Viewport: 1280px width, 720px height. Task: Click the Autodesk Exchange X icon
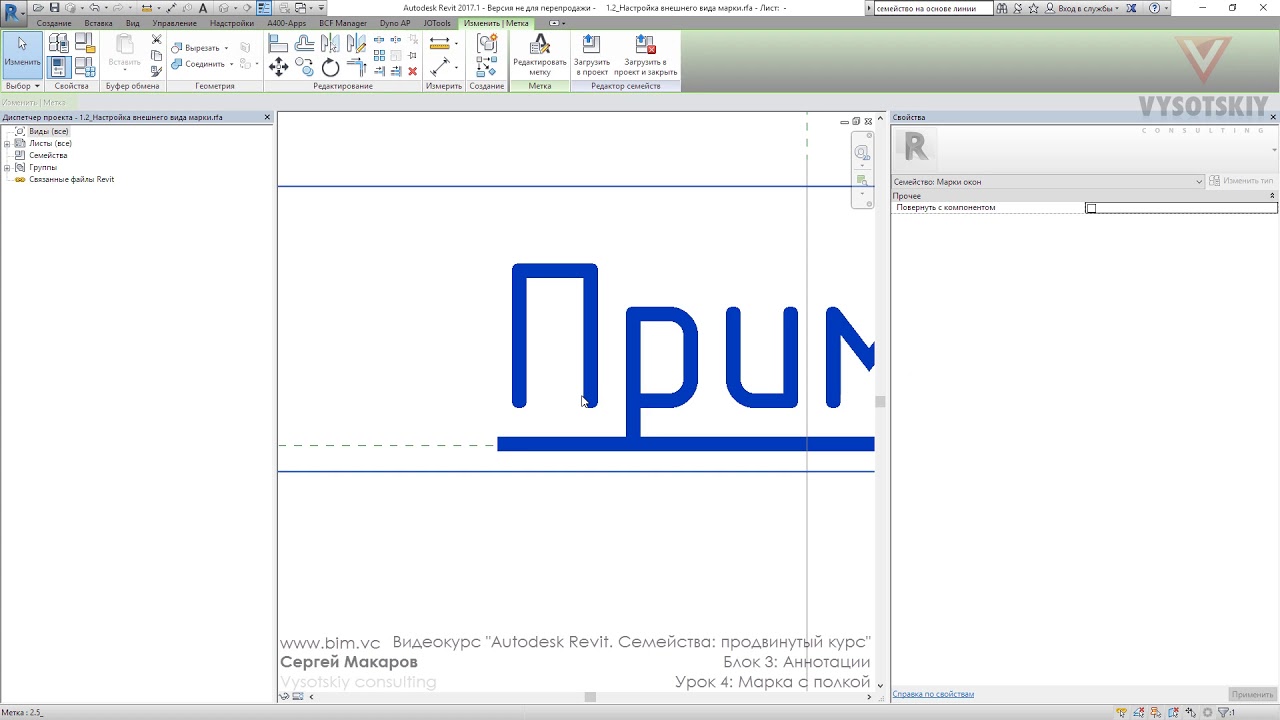(x=1131, y=8)
